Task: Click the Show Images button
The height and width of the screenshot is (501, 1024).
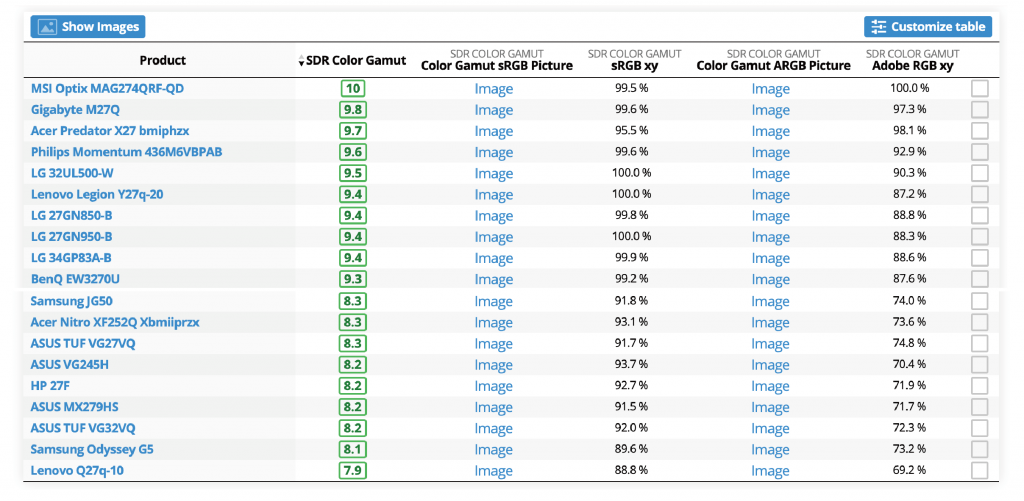Action: 87,27
